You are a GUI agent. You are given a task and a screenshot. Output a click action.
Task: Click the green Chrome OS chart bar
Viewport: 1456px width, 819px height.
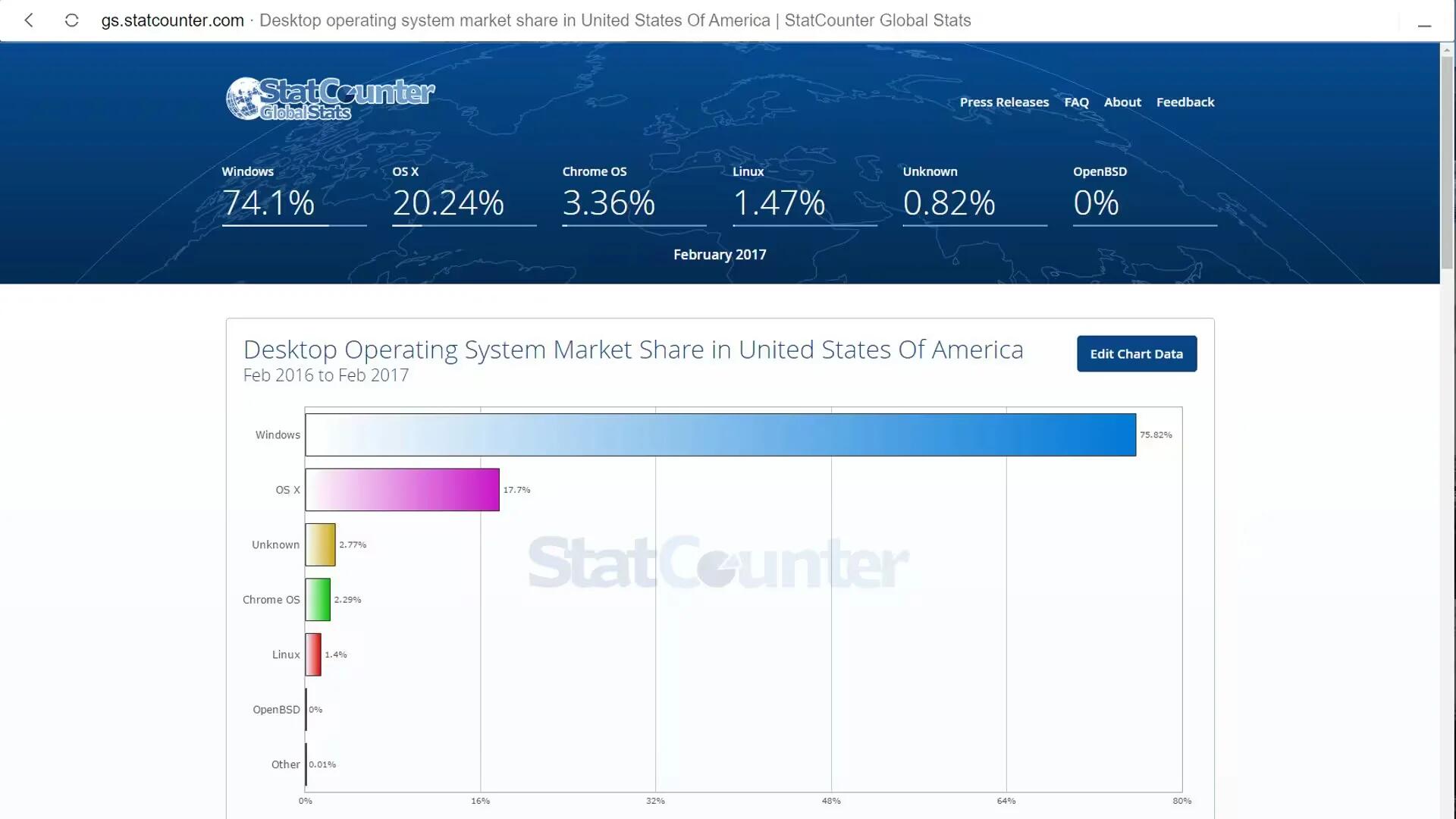click(318, 600)
